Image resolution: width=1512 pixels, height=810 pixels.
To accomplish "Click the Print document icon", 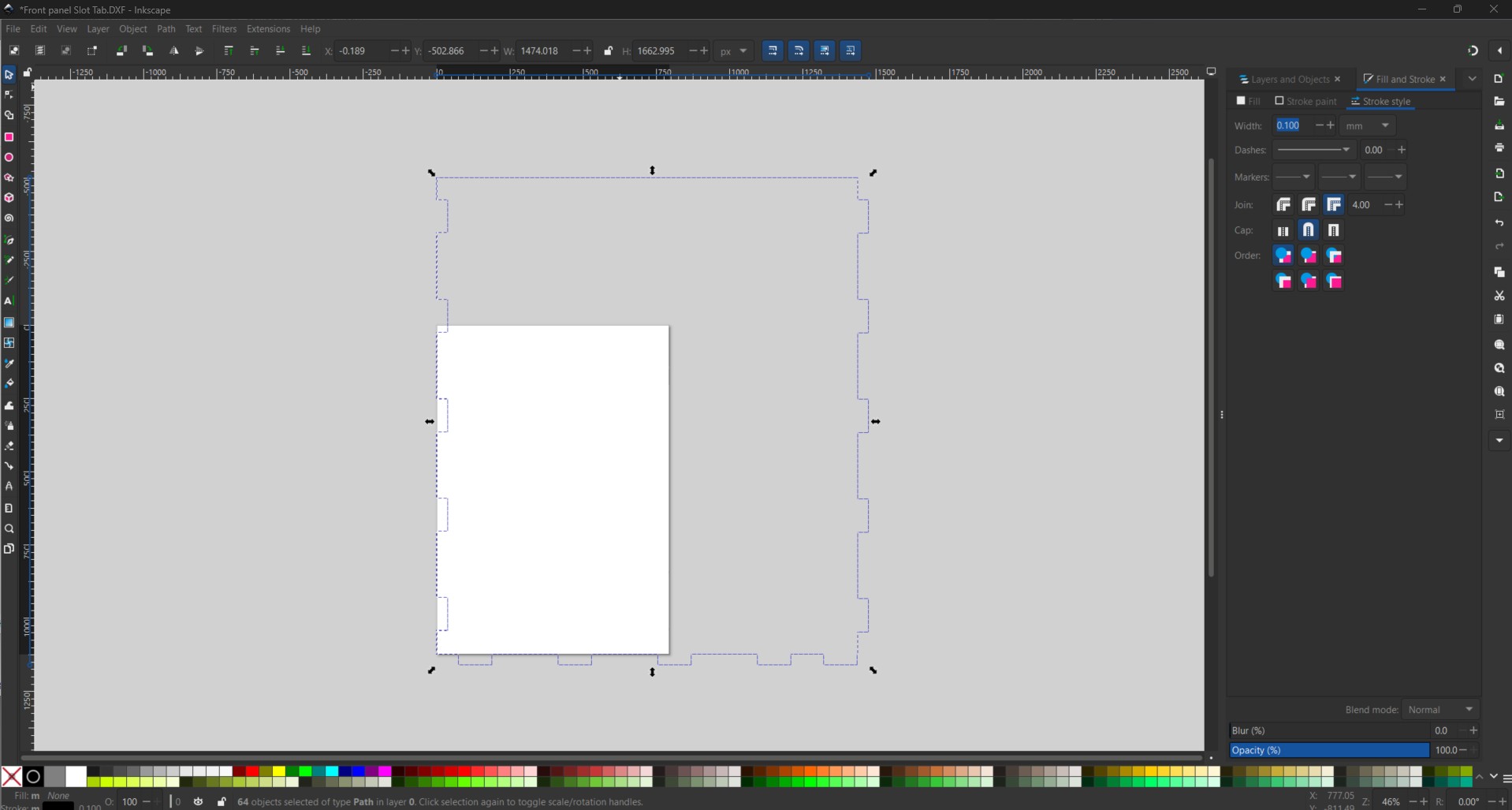I will pyautogui.click(x=1499, y=147).
